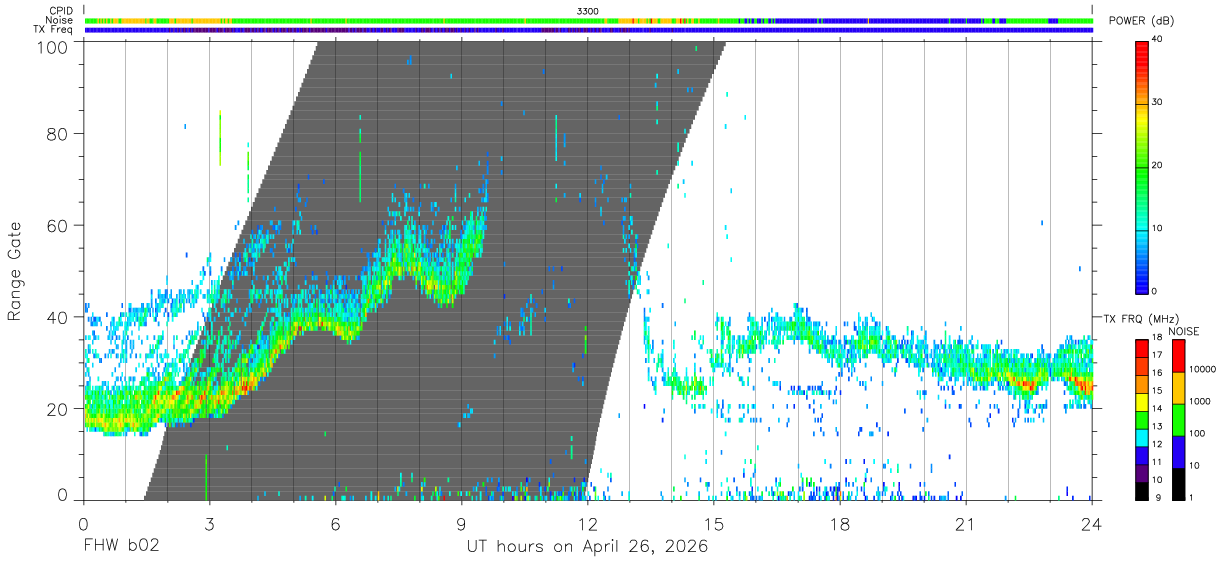
Task: Click the CPID value 3300
Action: [588, 10]
